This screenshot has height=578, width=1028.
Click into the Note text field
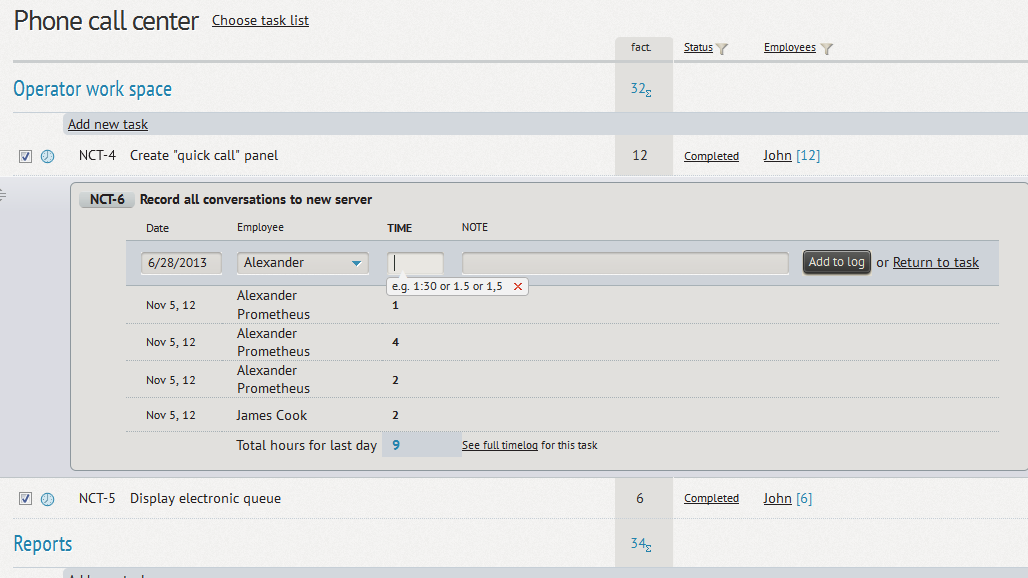625,263
